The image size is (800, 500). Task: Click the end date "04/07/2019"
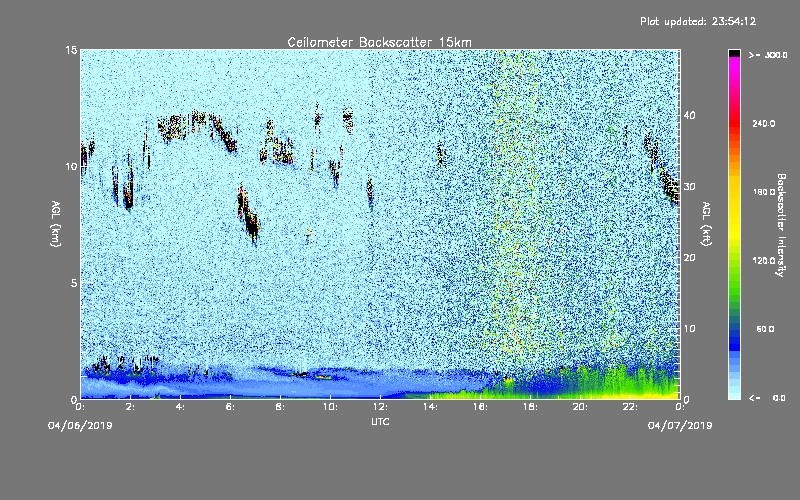point(680,426)
